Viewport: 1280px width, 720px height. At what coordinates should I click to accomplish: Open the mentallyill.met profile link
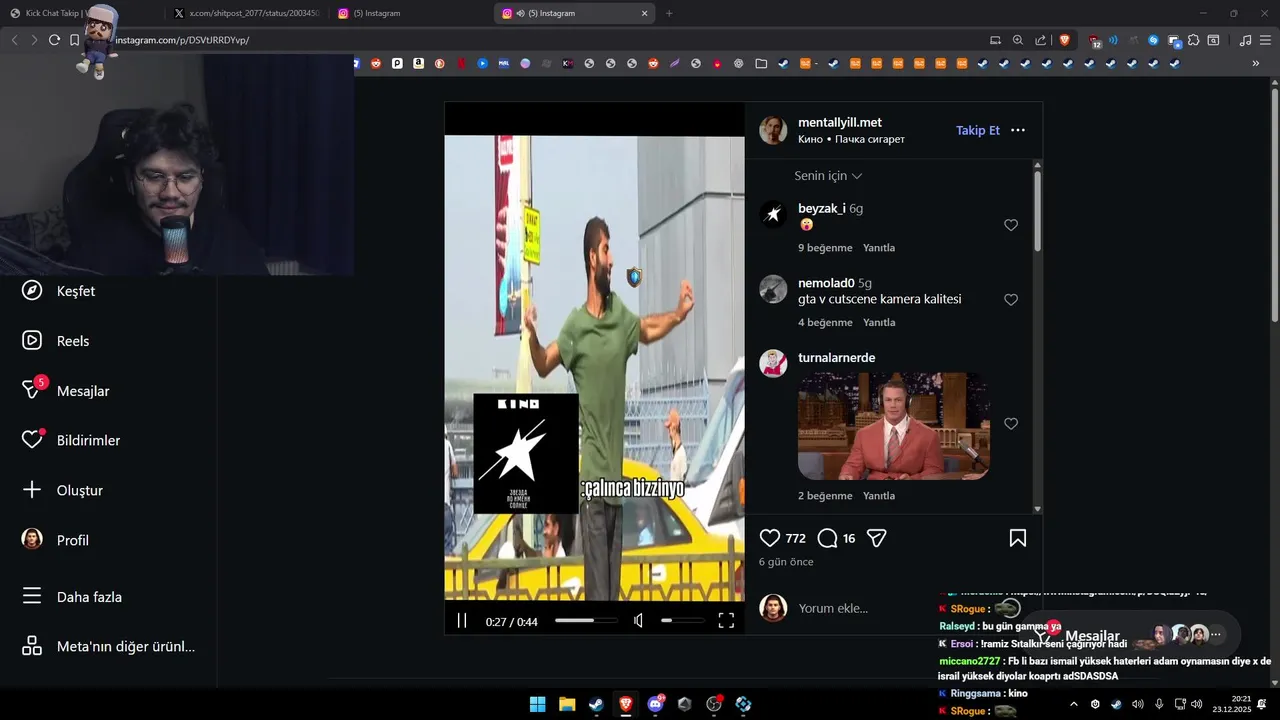coord(840,122)
